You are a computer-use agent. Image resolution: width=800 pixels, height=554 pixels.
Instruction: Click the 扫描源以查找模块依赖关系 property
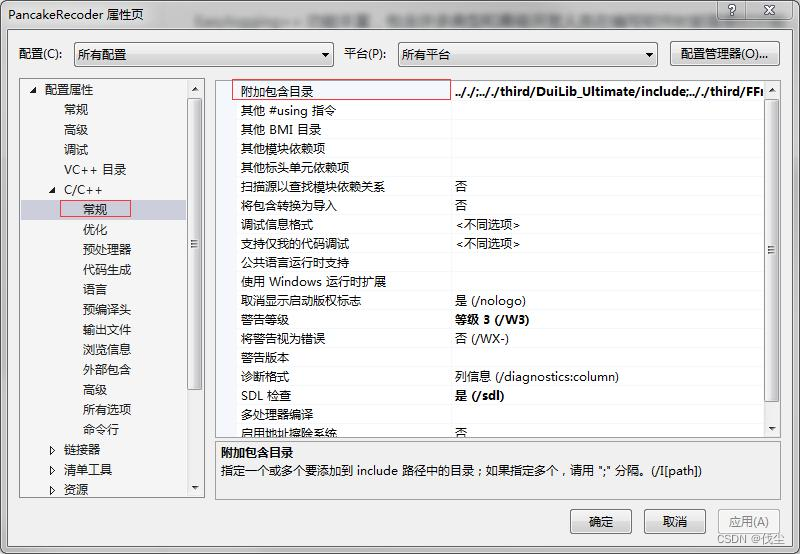pos(313,187)
